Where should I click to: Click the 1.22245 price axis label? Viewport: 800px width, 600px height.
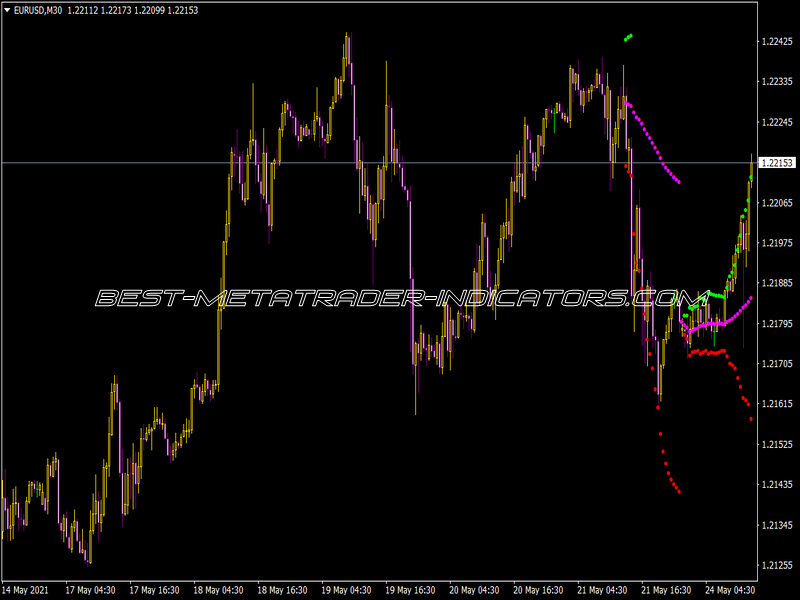click(x=777, y=122)
